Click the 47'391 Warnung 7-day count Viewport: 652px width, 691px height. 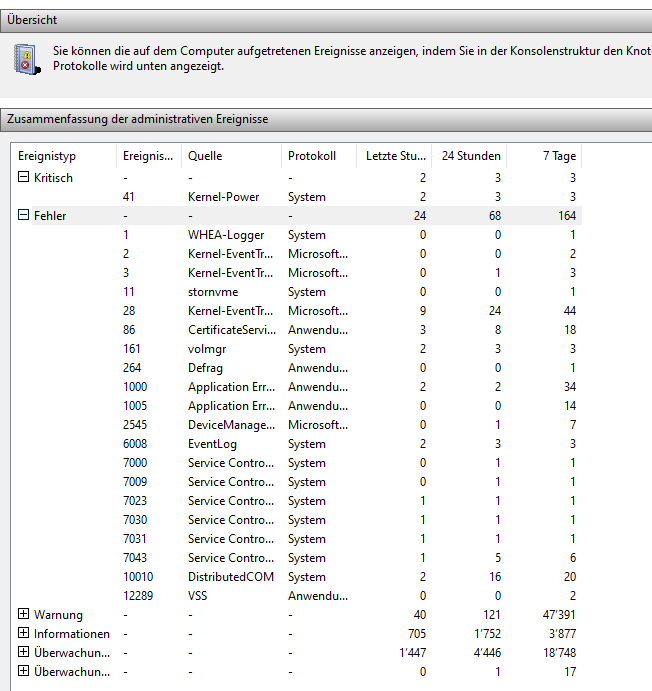[559, 615]
